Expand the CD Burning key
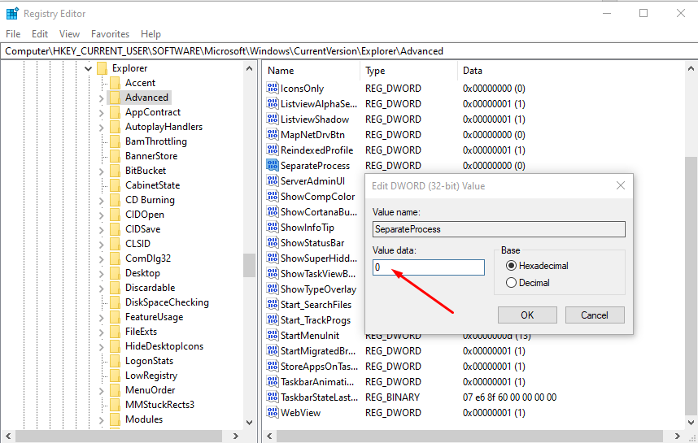This screenshot has width=698, height=444. 101,201
